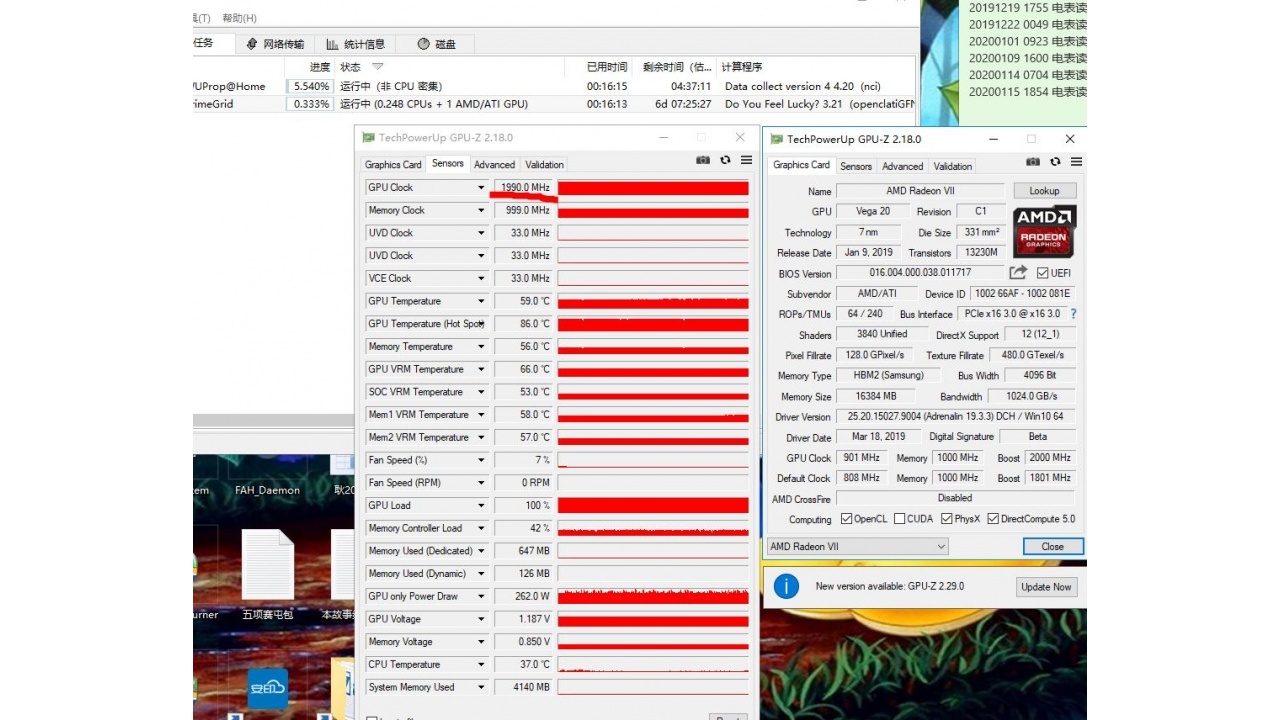1280x720 pixels.
Task: Open the Memory Clock sensor dropdown
Action: click(481, 211)
